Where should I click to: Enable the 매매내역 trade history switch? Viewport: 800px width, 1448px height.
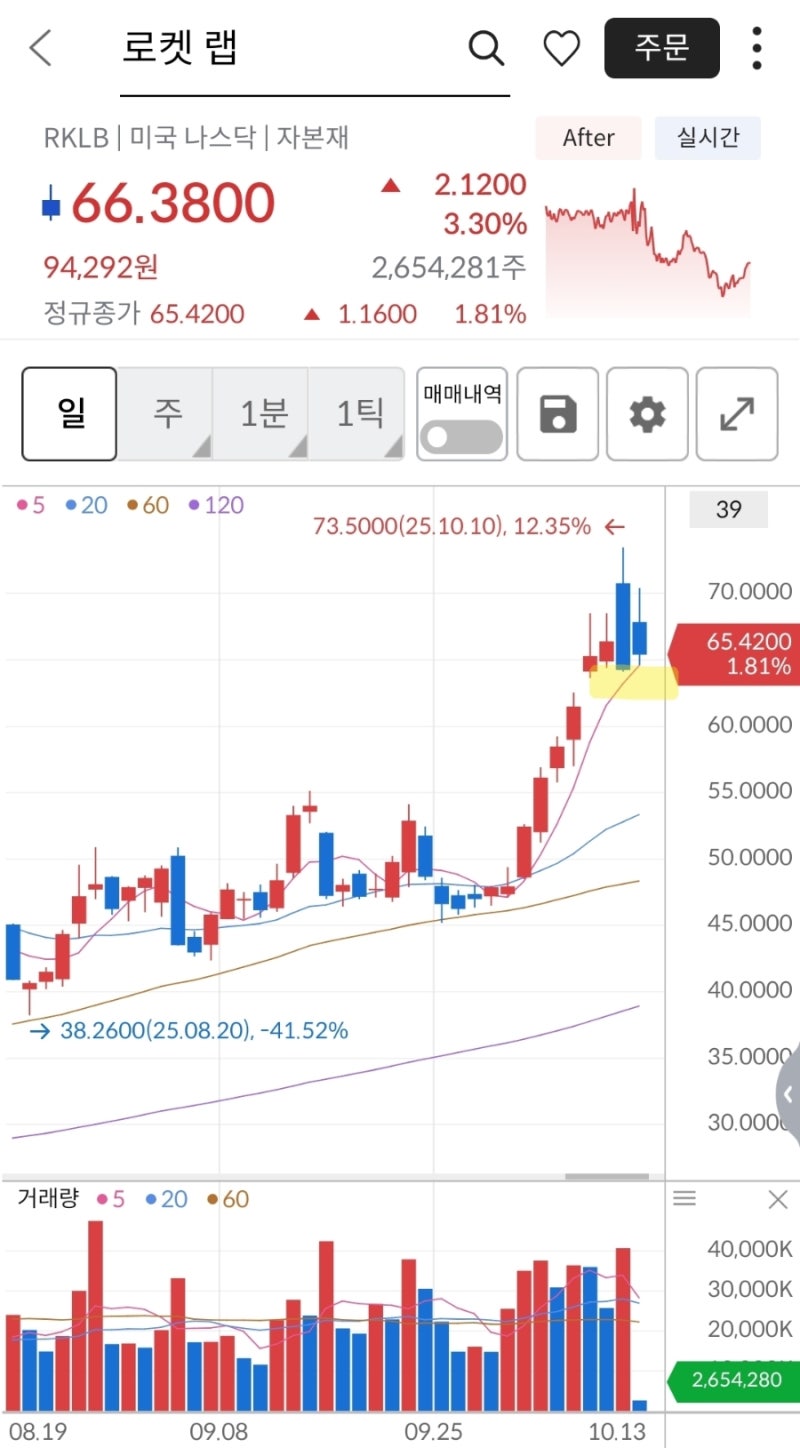pyautogui.click(x=461, y=432)
